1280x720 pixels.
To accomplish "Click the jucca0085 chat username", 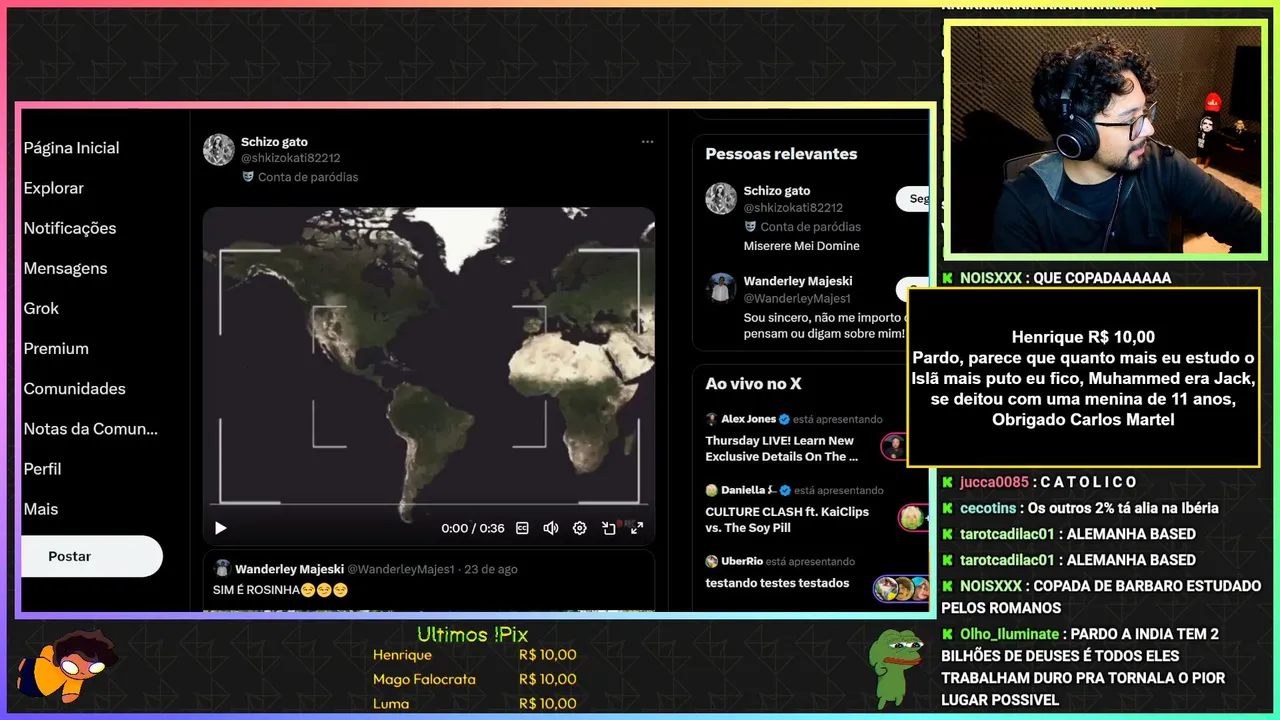I will [x=994, y=482].
